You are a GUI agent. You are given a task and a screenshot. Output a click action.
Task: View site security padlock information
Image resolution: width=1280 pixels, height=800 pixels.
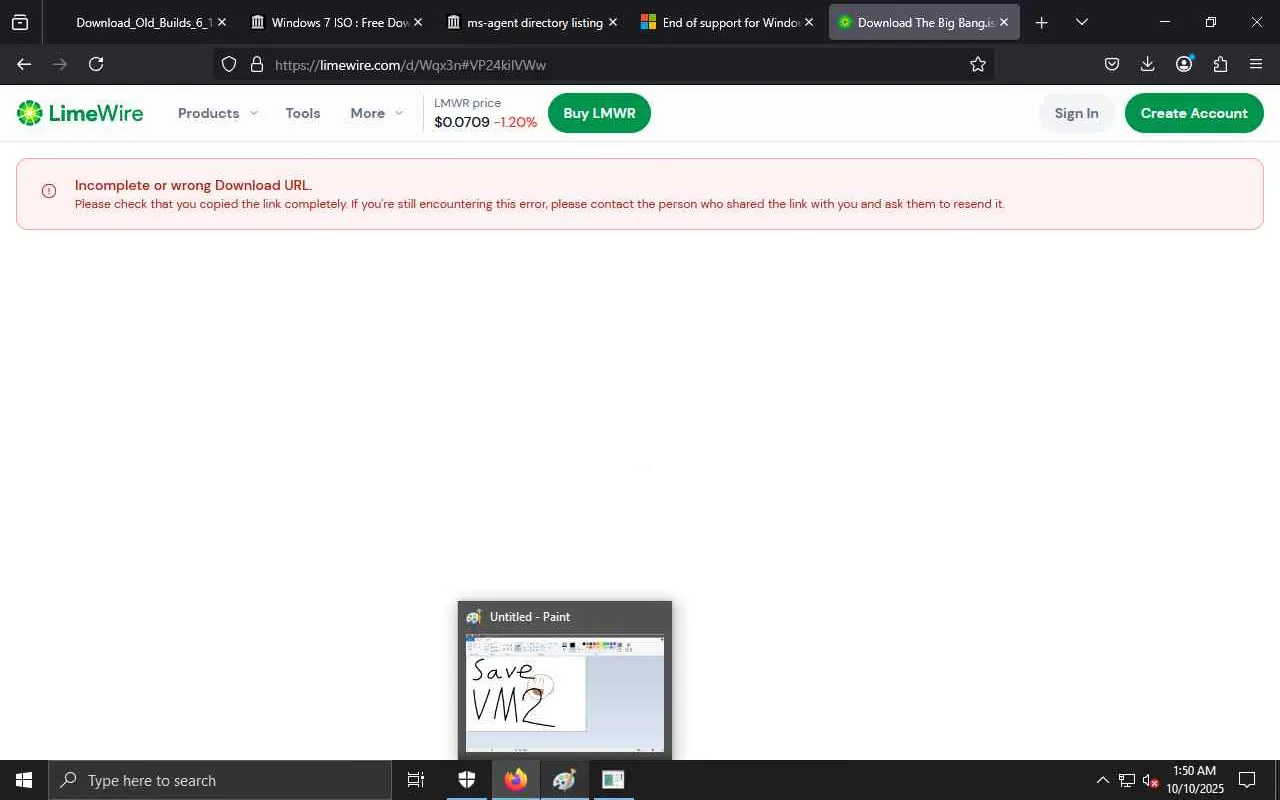(x=257, y=64)
